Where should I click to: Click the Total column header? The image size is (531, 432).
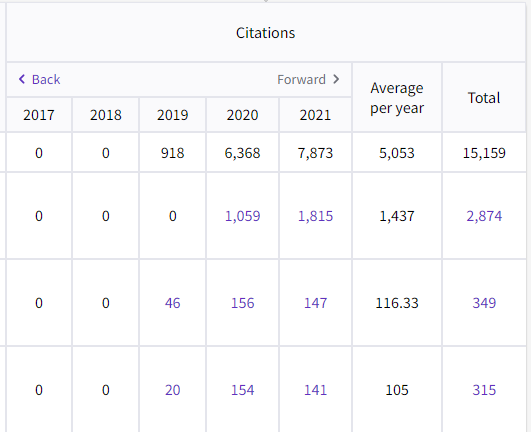click(x=484, y=98)
